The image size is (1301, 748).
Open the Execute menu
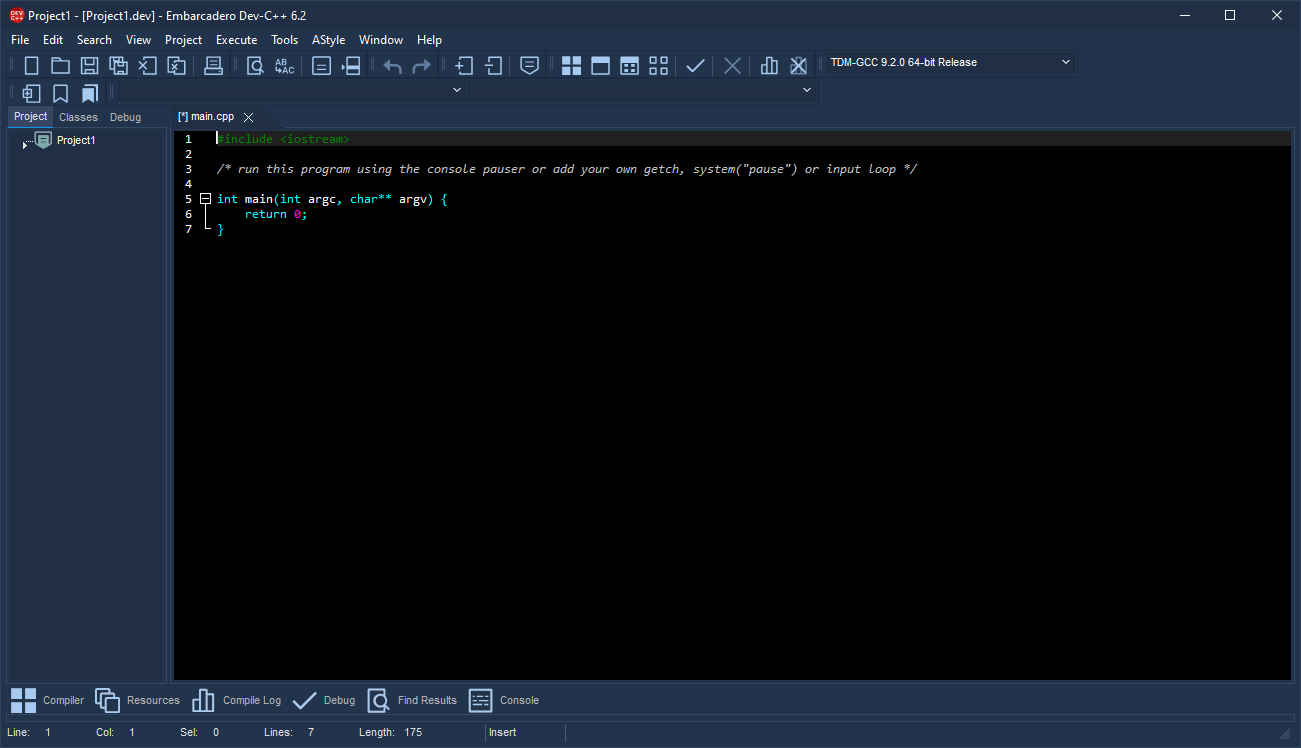pos(236,40)
